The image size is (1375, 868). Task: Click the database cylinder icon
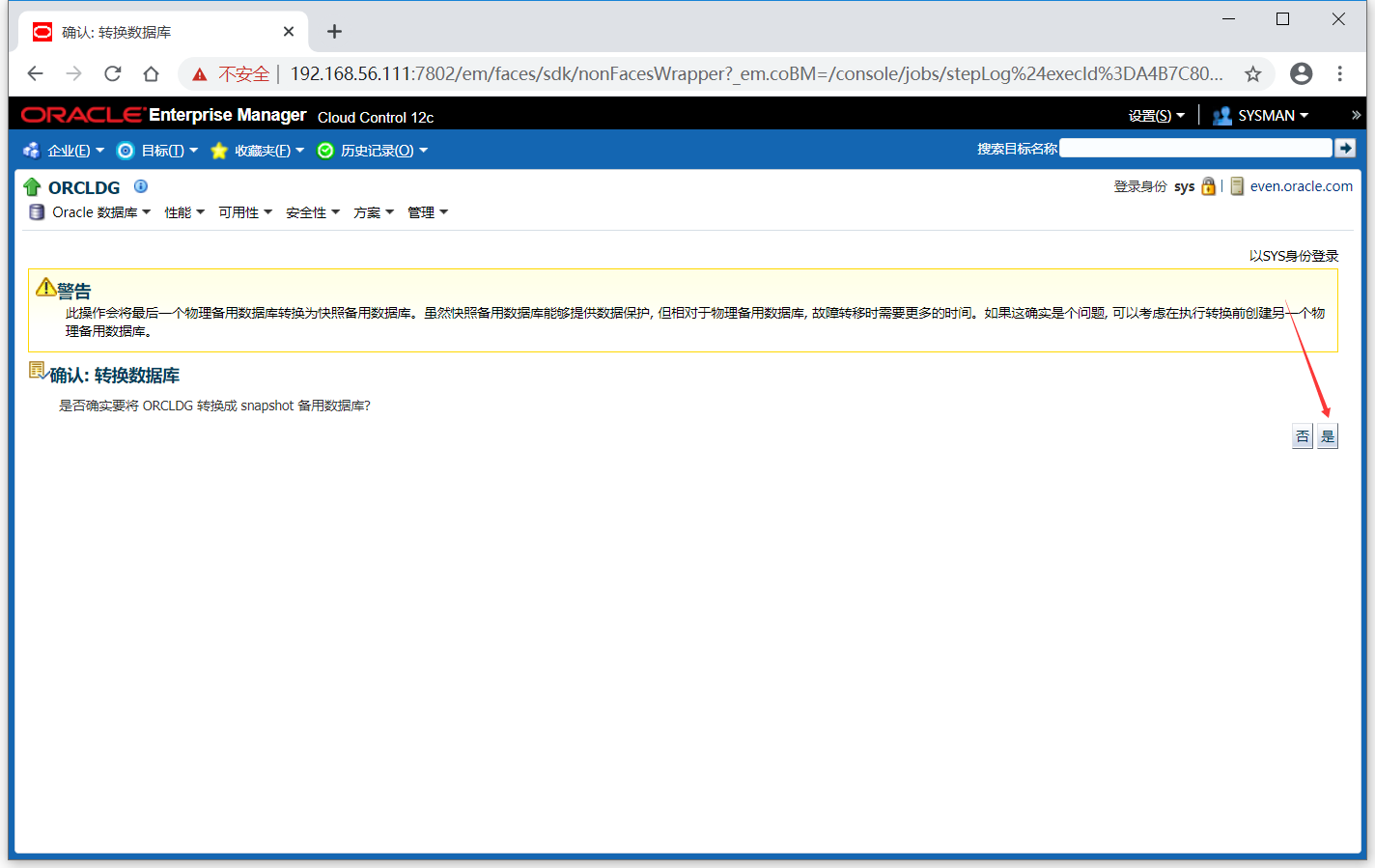pos(37,212)
